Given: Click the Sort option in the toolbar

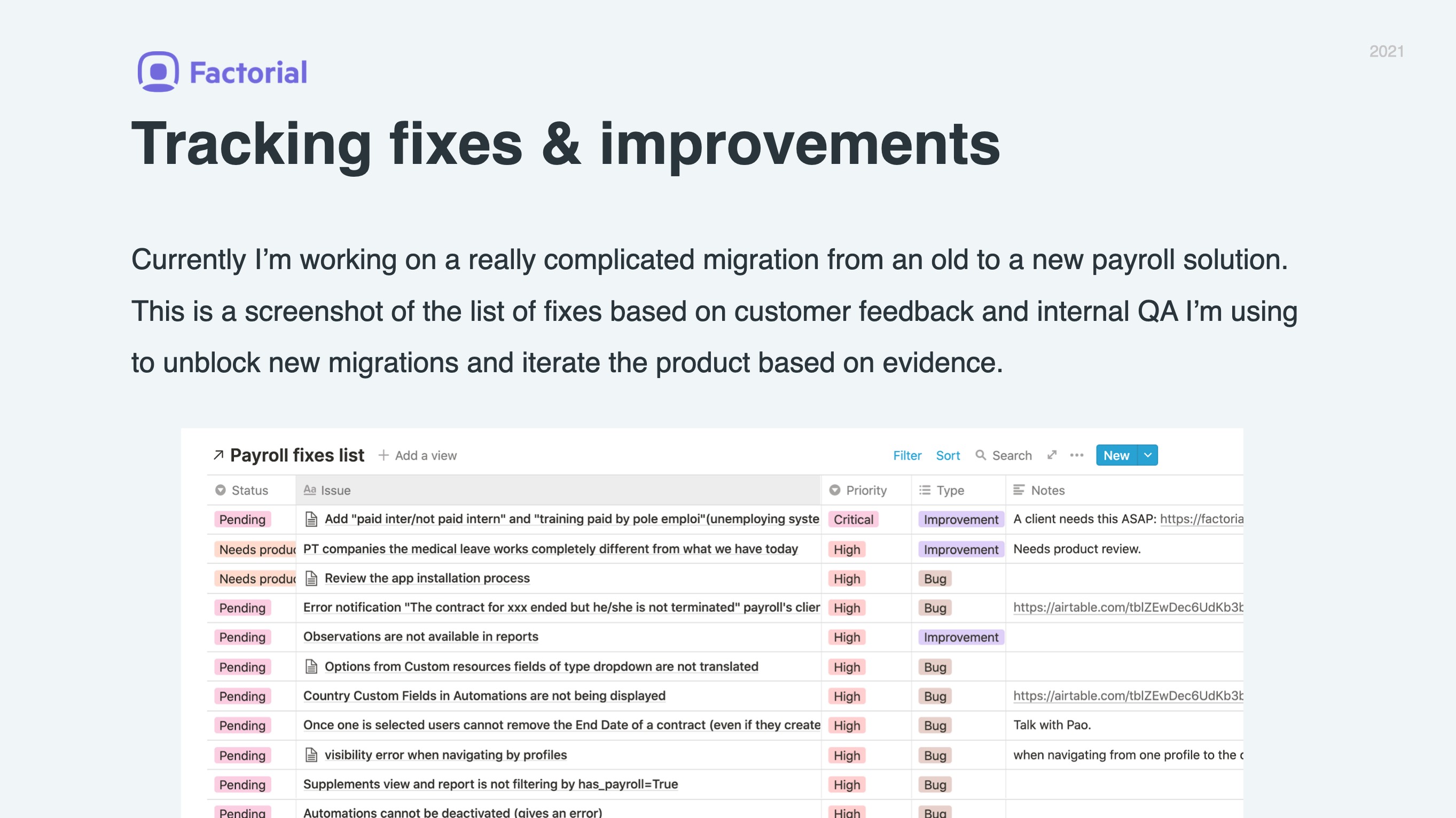Looking at the screenshot, I should coord(948,455).
